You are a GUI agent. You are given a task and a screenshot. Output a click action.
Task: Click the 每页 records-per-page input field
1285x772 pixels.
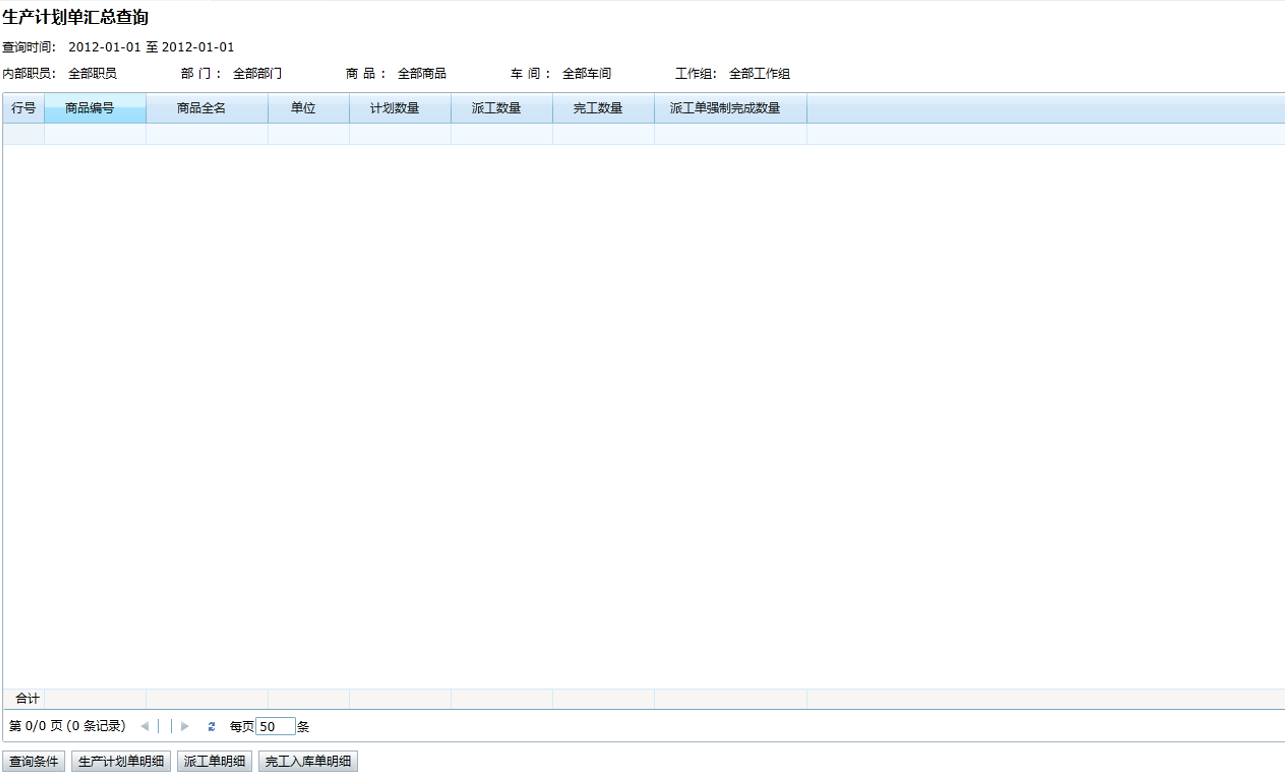[x=275, y=727]
